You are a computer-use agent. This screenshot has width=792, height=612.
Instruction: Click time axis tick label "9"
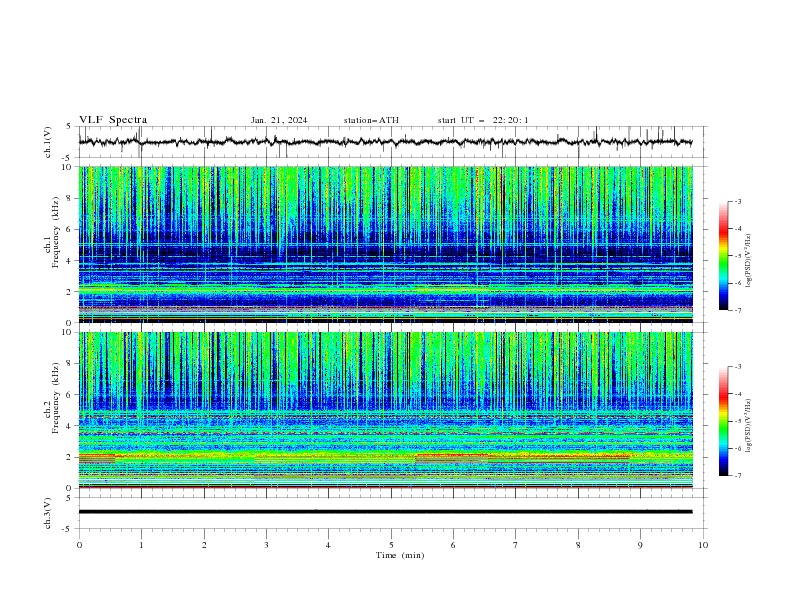click(640, 545)
